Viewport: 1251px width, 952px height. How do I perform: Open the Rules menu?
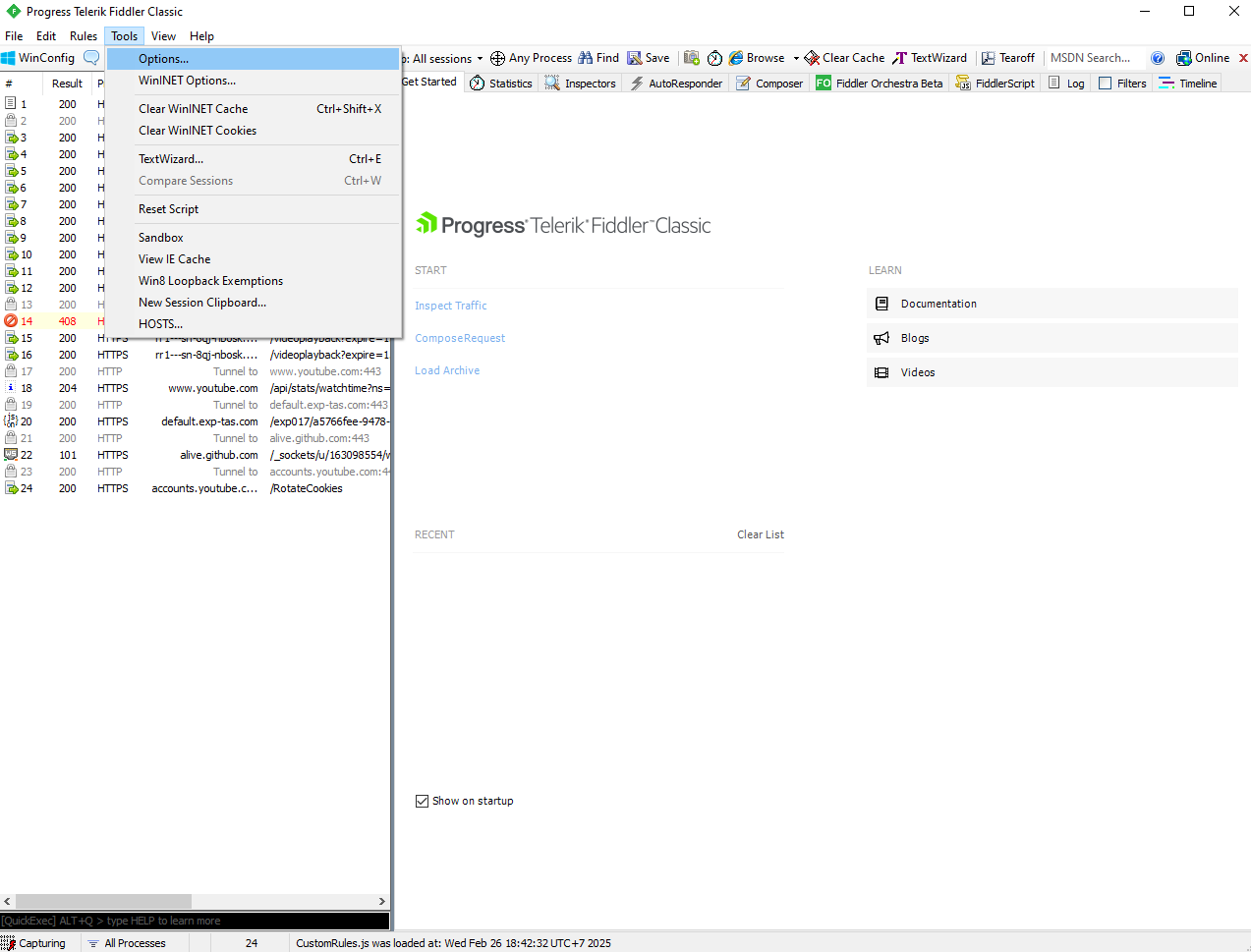coord(84,36)
